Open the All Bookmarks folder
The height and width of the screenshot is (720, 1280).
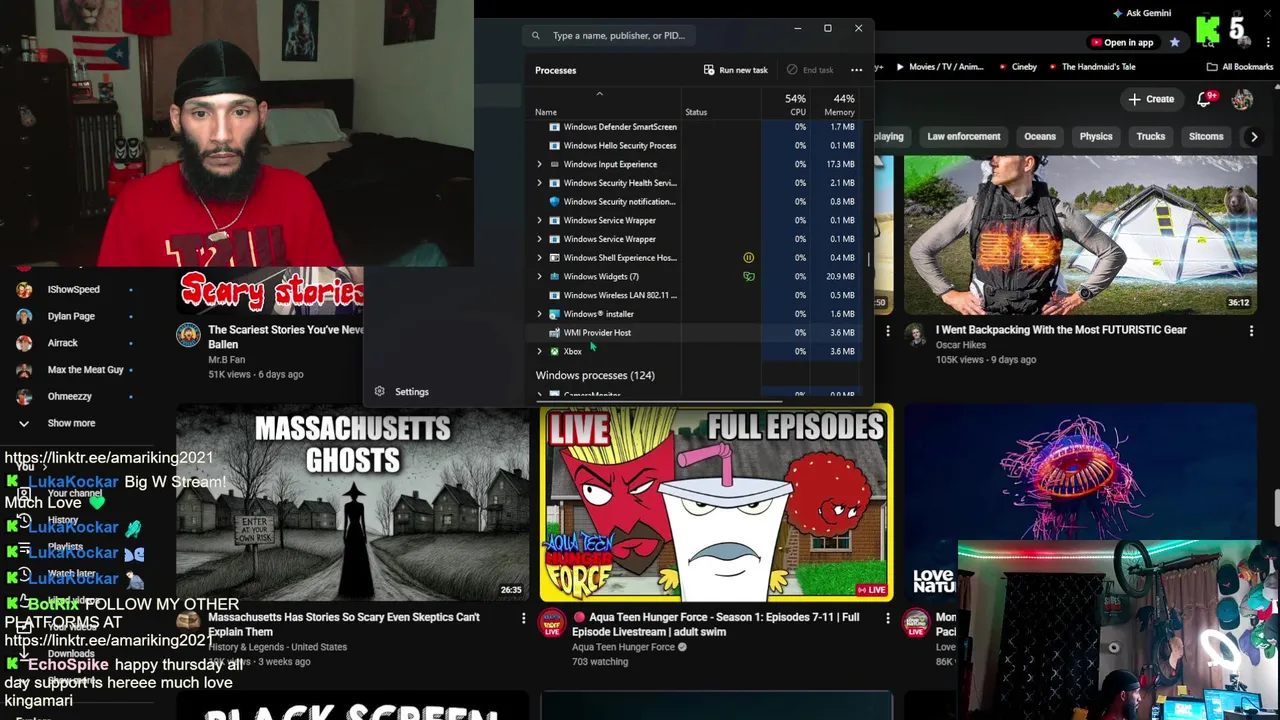[1240, 67]
